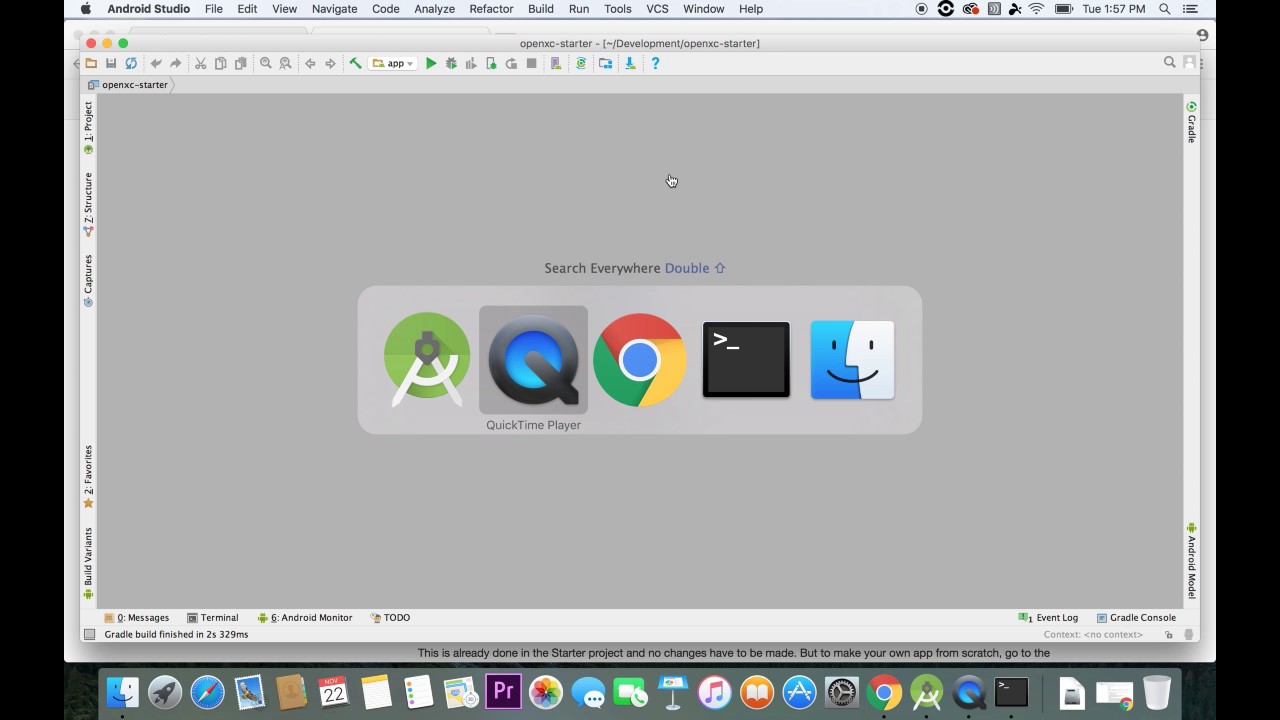This screenshot has height=720, width=1280.
Task: Open the 6: Android Monitor tab
Action: coord(305,618)
